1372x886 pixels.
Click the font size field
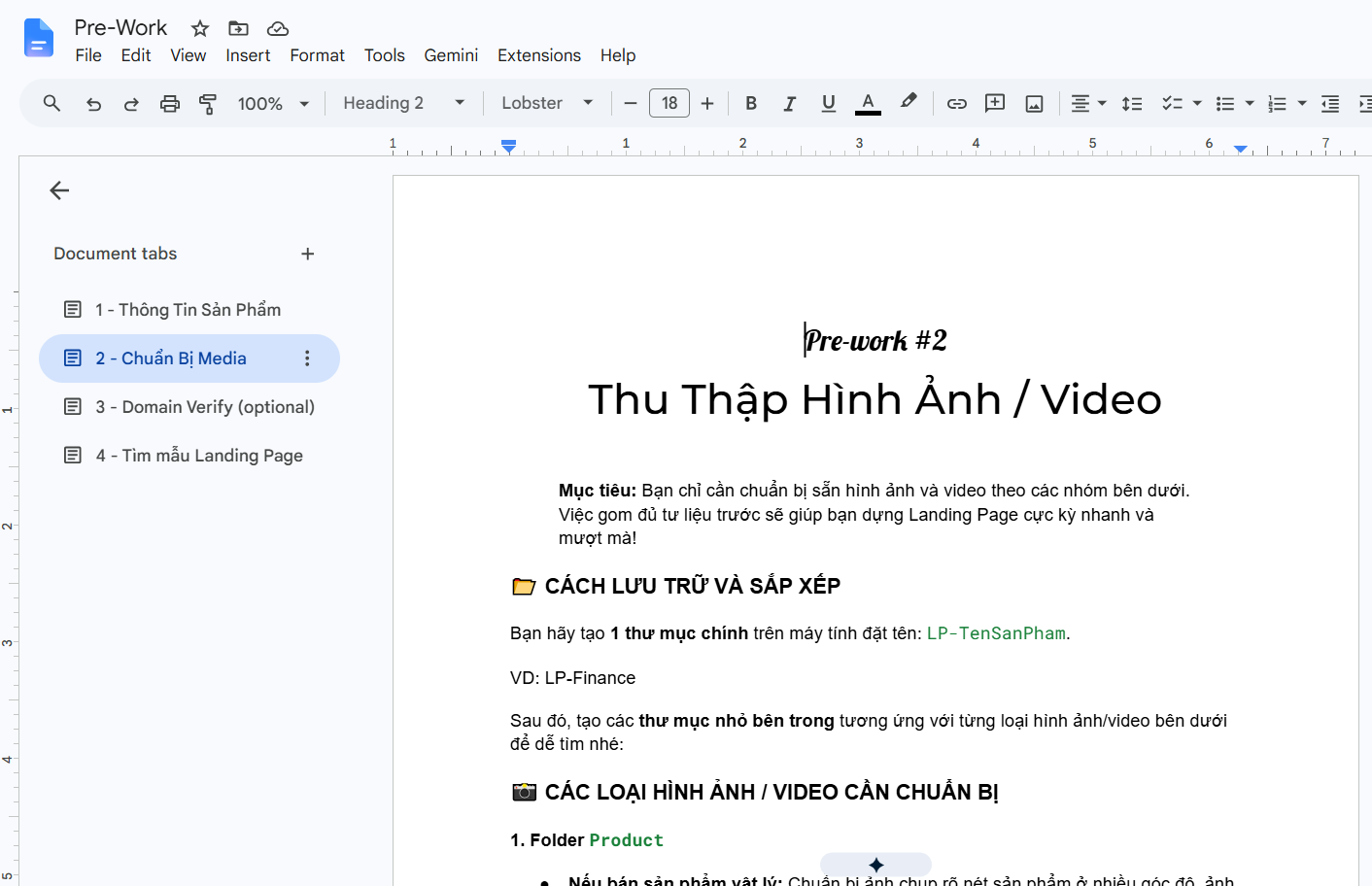click(x=669, y=103)
